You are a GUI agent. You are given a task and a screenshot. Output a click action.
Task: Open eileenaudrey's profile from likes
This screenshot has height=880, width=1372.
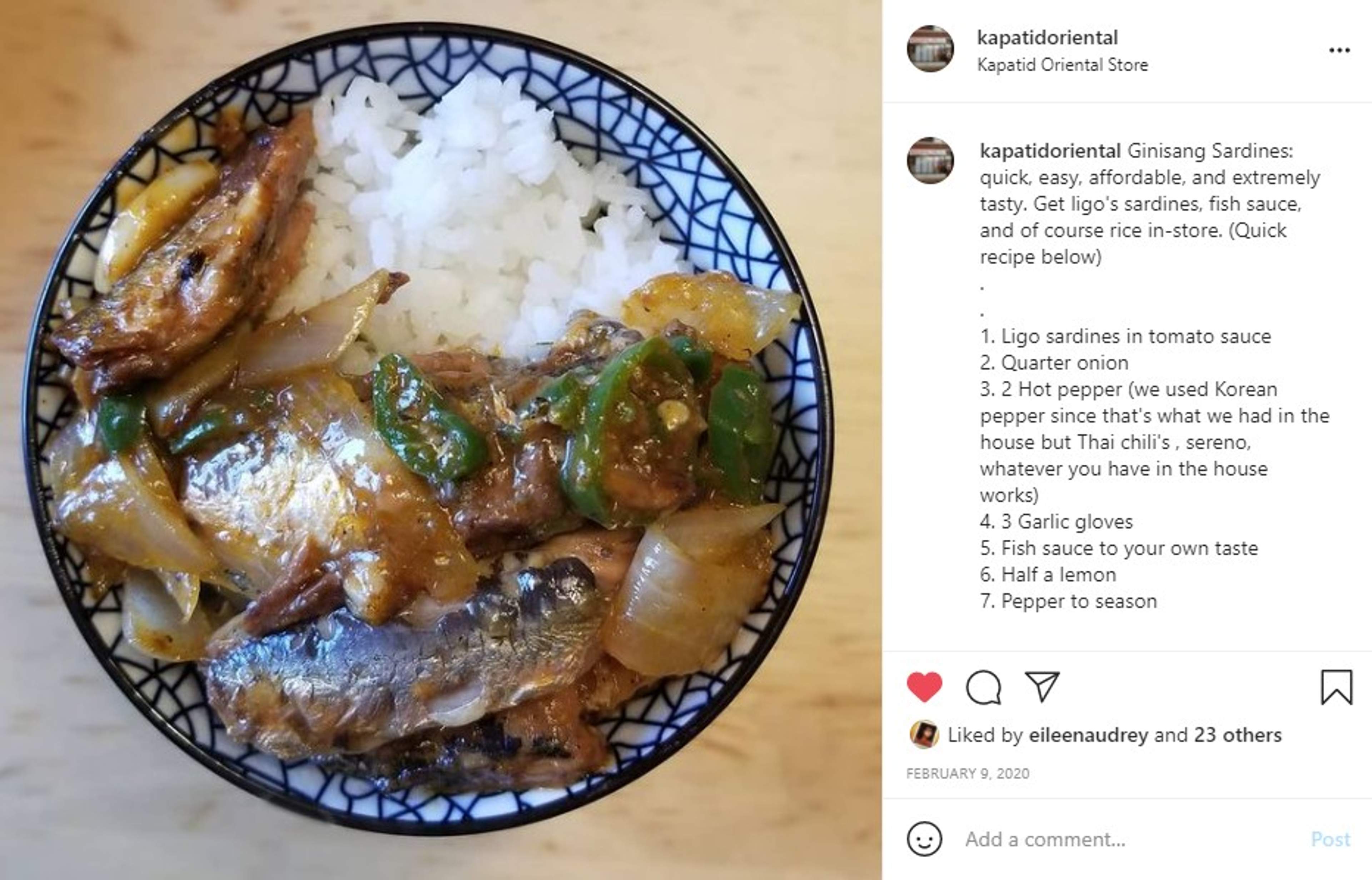1088,735
